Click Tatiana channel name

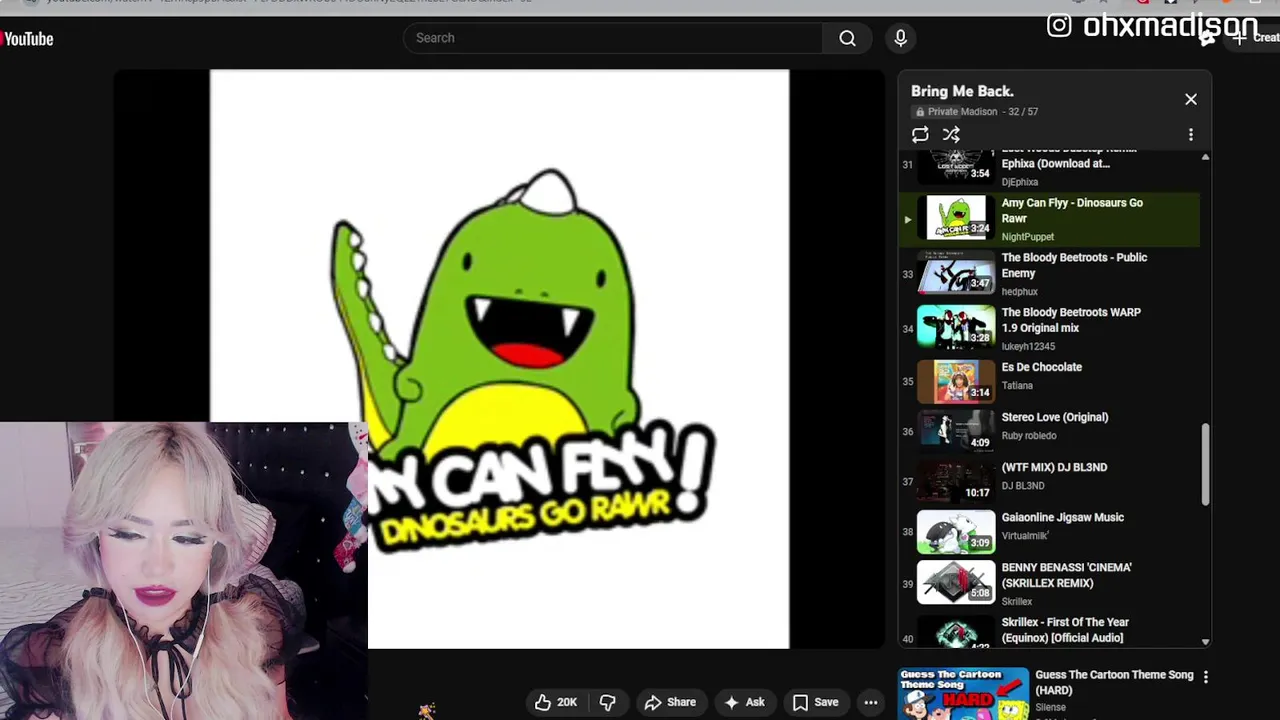1017,386
